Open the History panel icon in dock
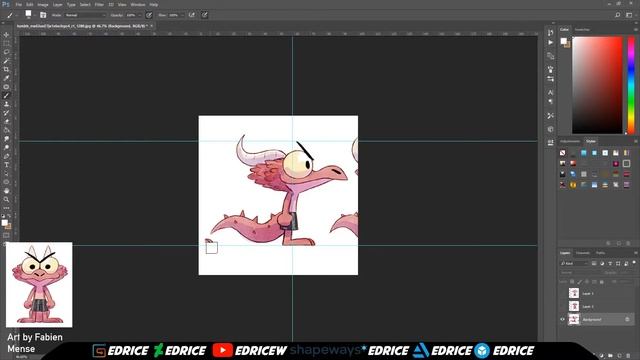Viewport: 640px width, 360px height. (551, 33)
